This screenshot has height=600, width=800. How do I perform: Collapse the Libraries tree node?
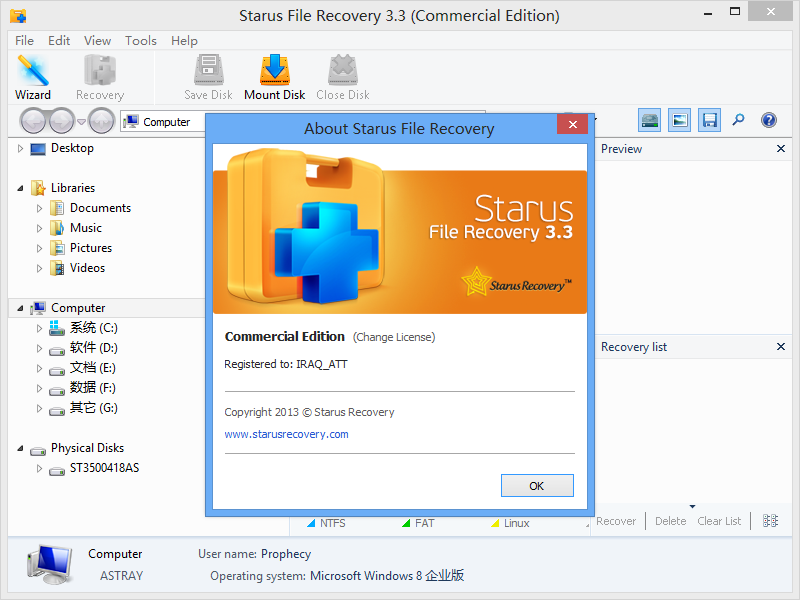tap(20, 188)
